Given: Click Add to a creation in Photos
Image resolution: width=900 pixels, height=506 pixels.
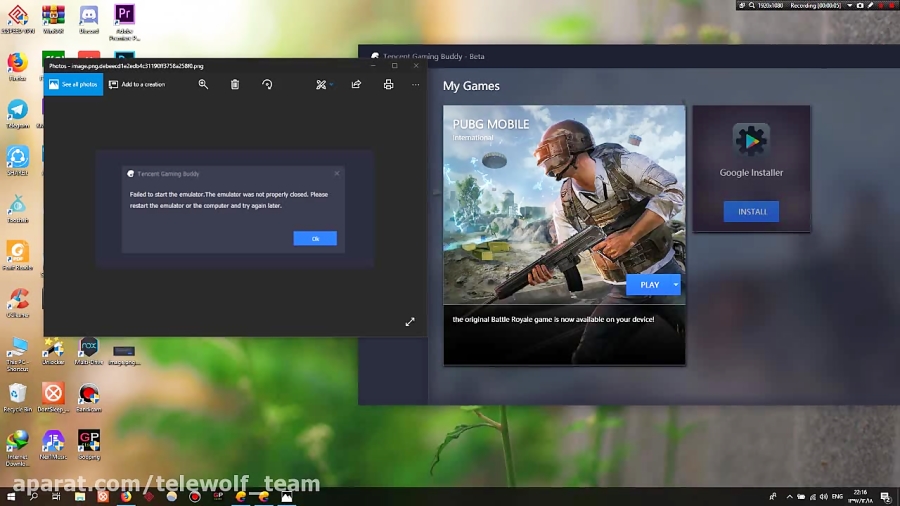Looking at the screenshot, I should click(x=137, y=84).
